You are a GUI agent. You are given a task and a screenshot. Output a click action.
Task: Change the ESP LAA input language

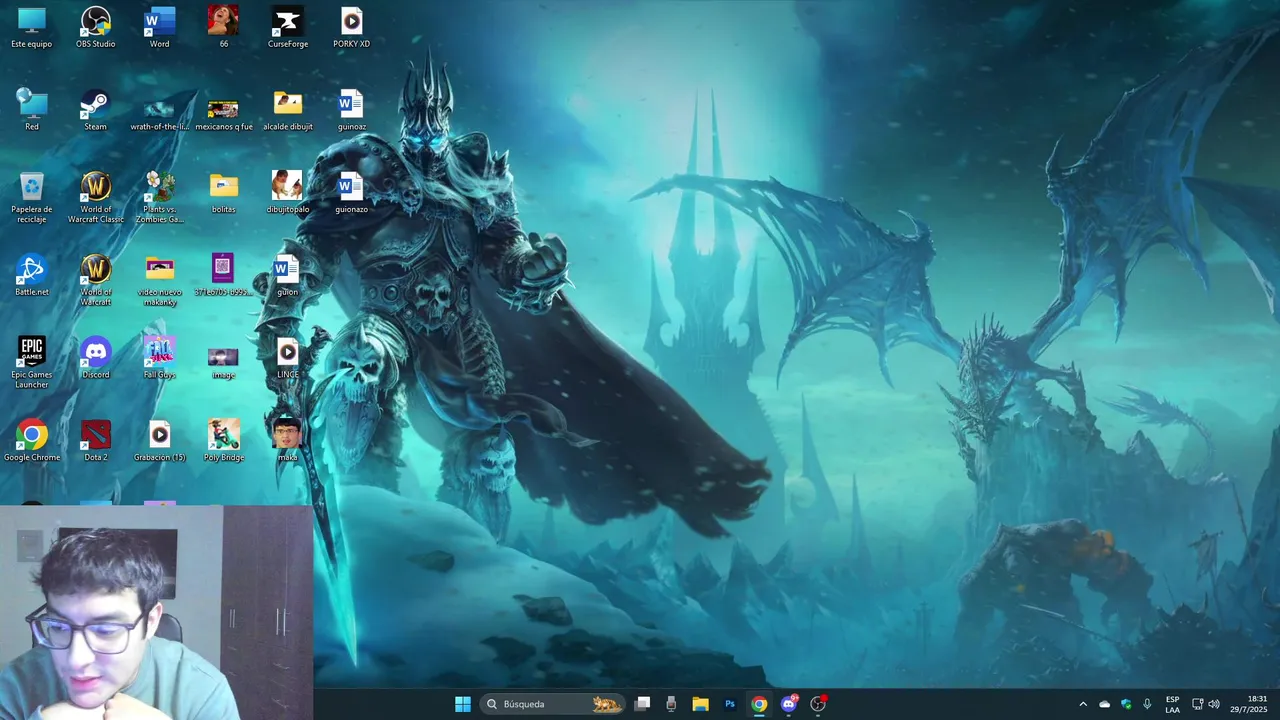tap(1172, 704)
